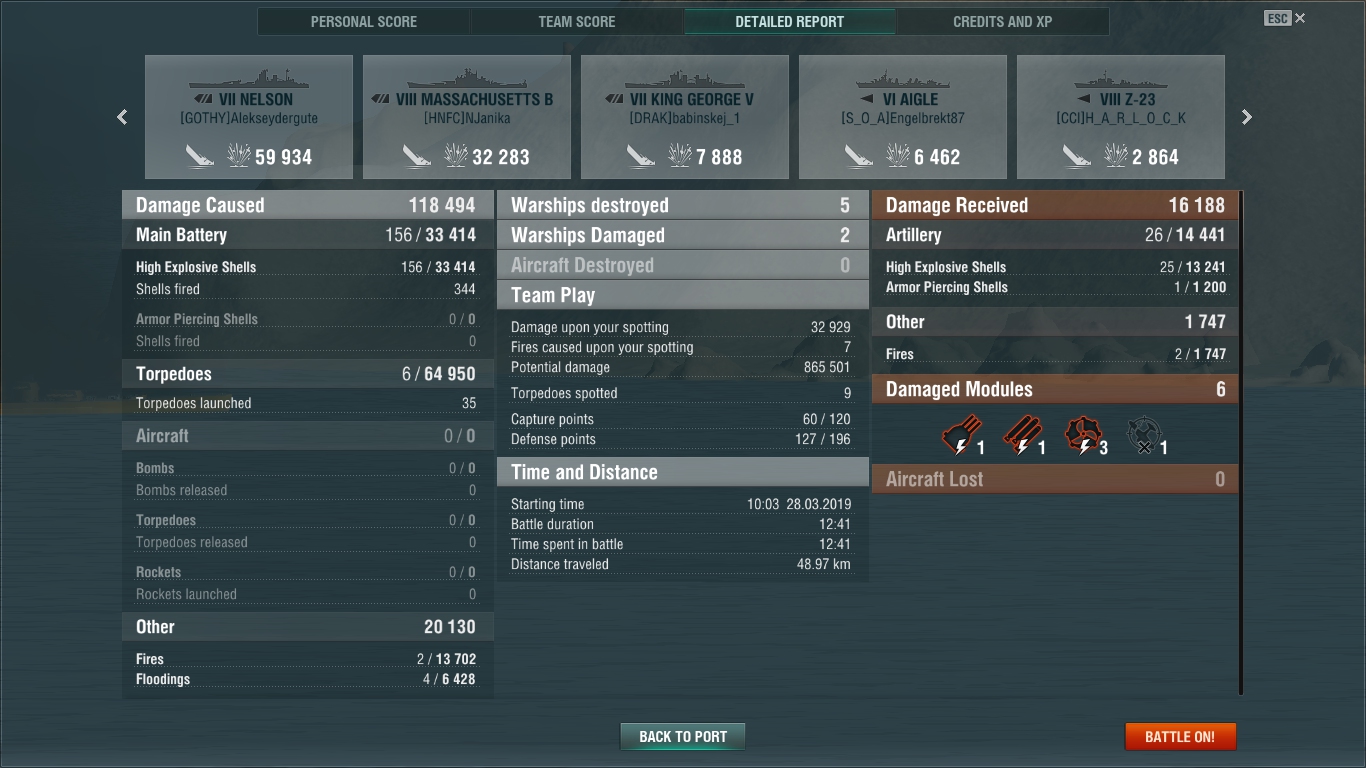This screenshot has width=1366, height=768.
Task: Click the Damage Received panel scrollbar
Action: [x=1241, y=442]
